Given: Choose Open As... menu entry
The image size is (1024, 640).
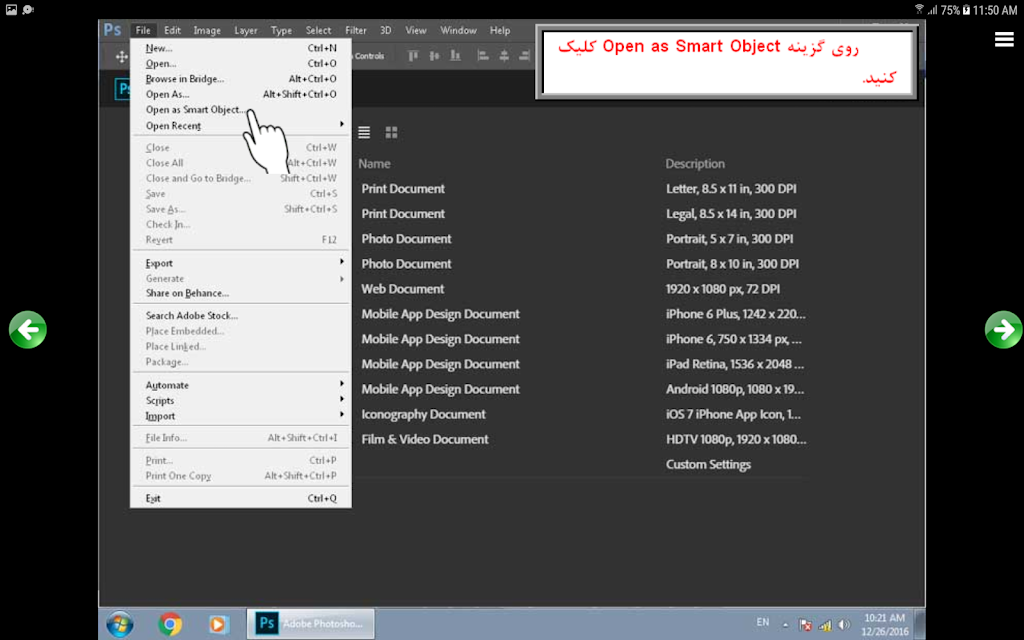Looking at the screenshot, I should click(x=241, y=94).
